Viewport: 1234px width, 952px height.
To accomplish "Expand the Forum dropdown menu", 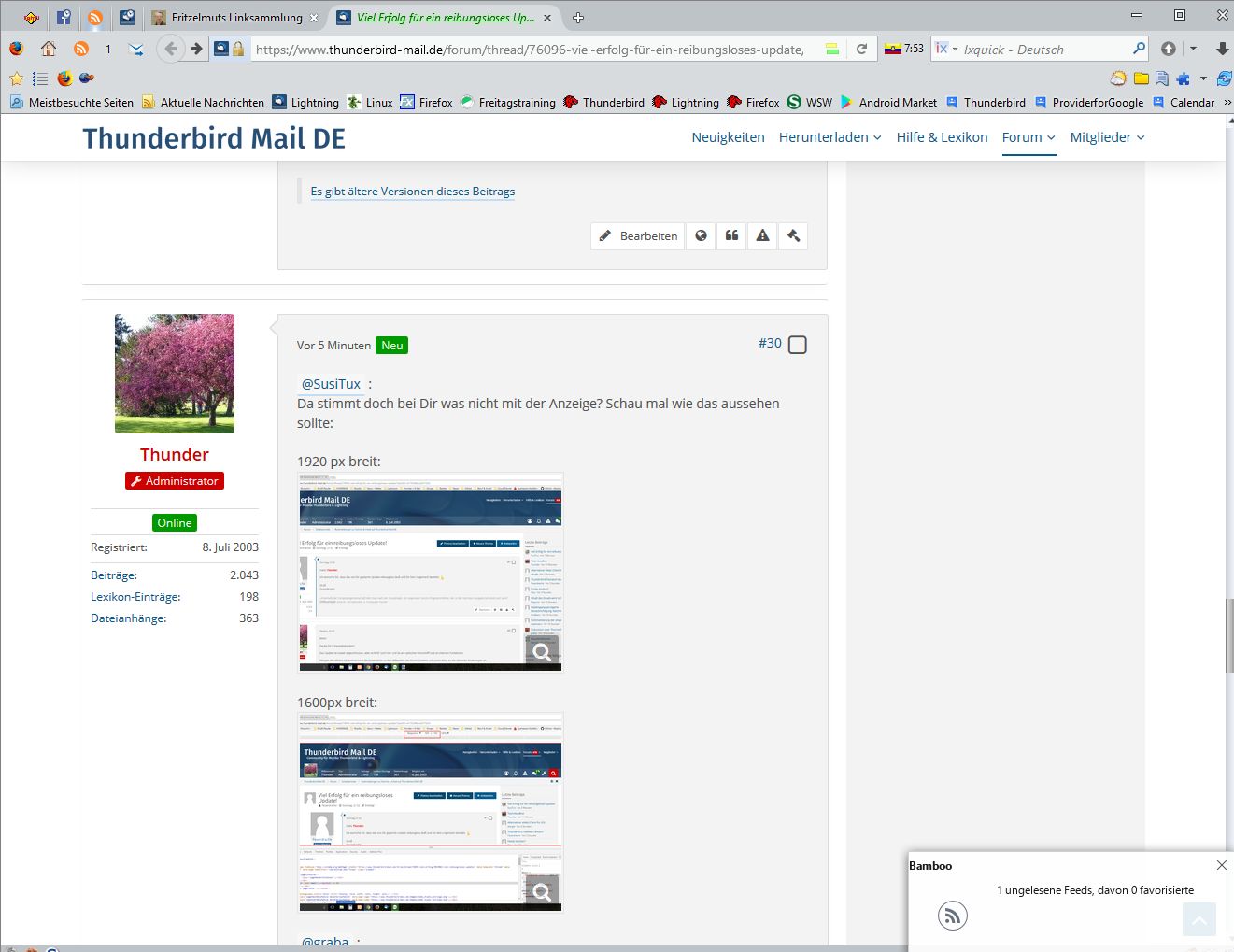I will click(1028, 137).
